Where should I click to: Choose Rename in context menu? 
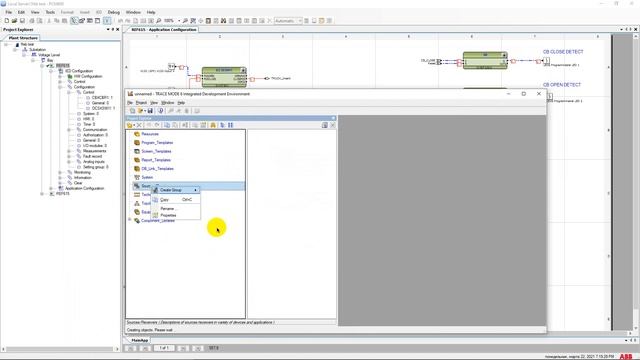coord(176,209)
